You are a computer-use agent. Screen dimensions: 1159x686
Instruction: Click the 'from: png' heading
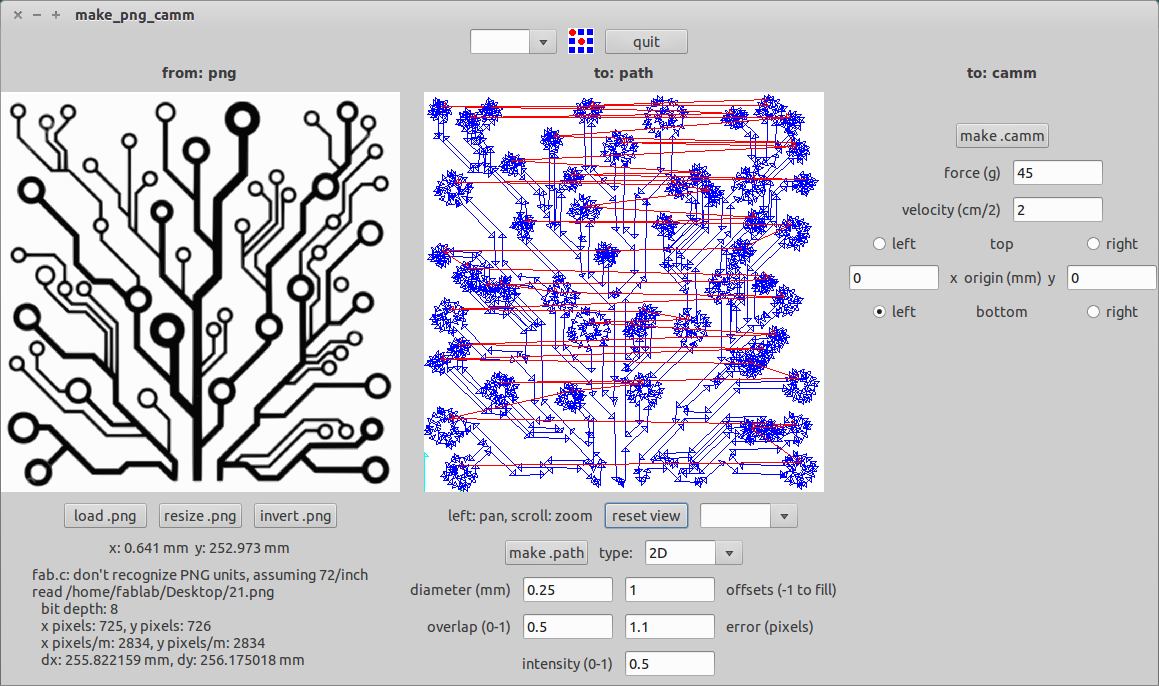[200, 73]
